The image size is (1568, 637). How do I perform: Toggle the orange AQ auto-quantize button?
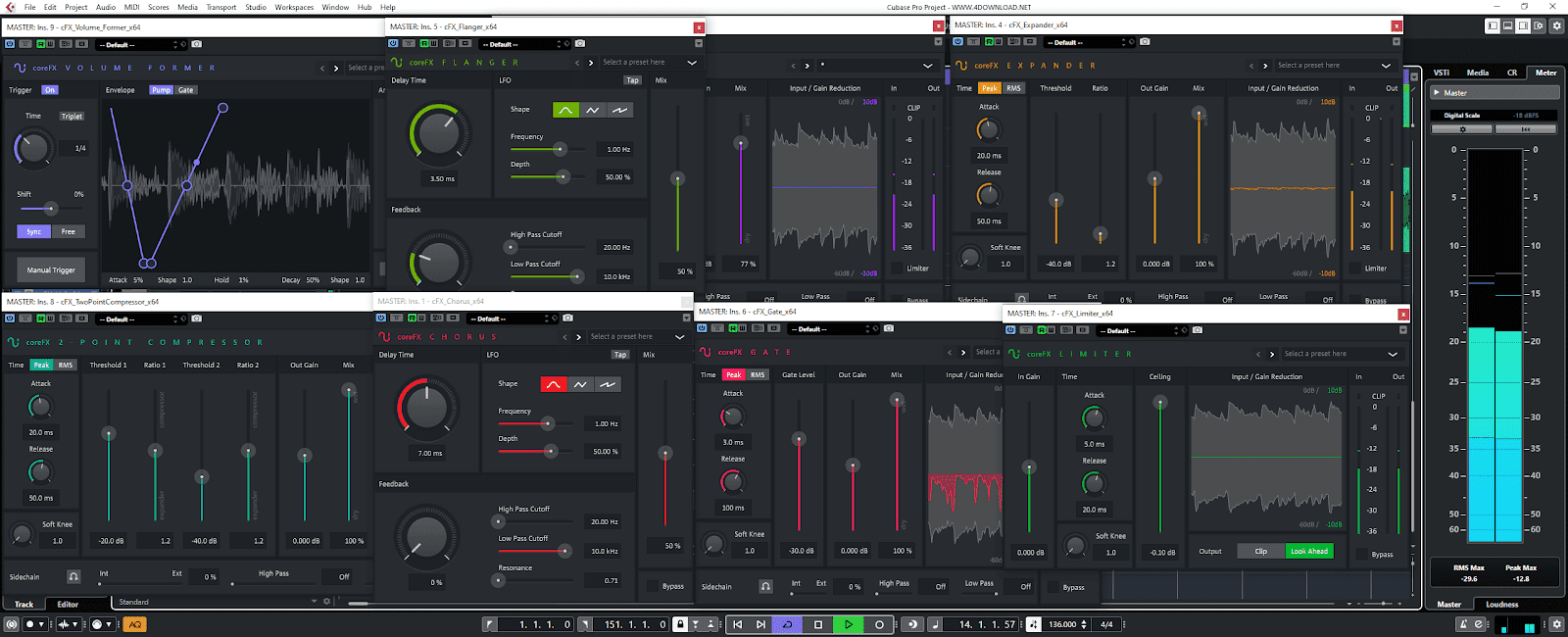(x=135, y=624)
